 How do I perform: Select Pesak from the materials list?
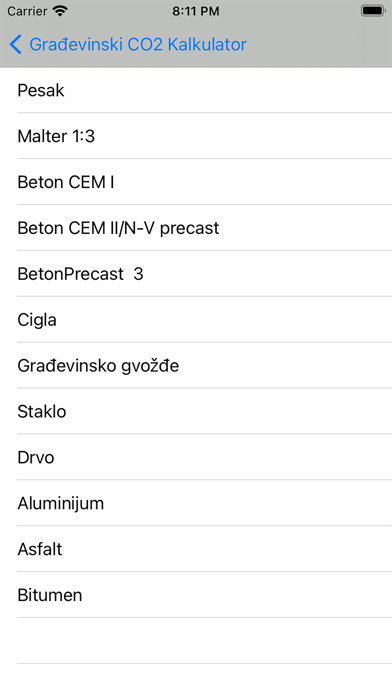coord(196,90)
